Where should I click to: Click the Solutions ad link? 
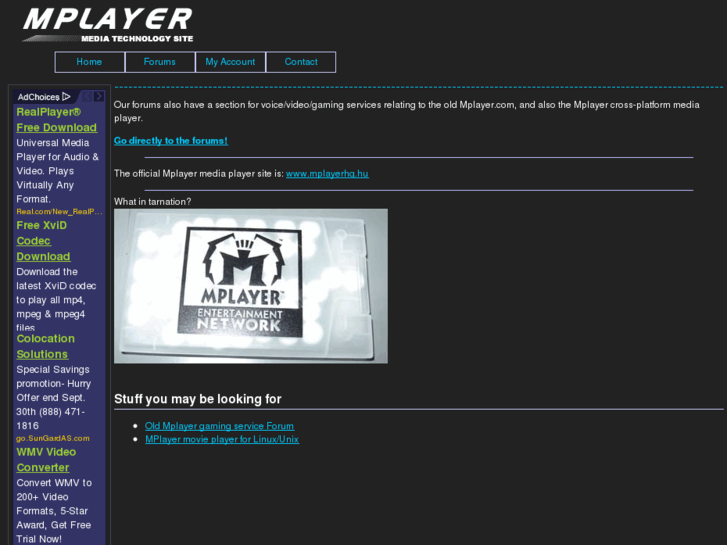[42, 354]
